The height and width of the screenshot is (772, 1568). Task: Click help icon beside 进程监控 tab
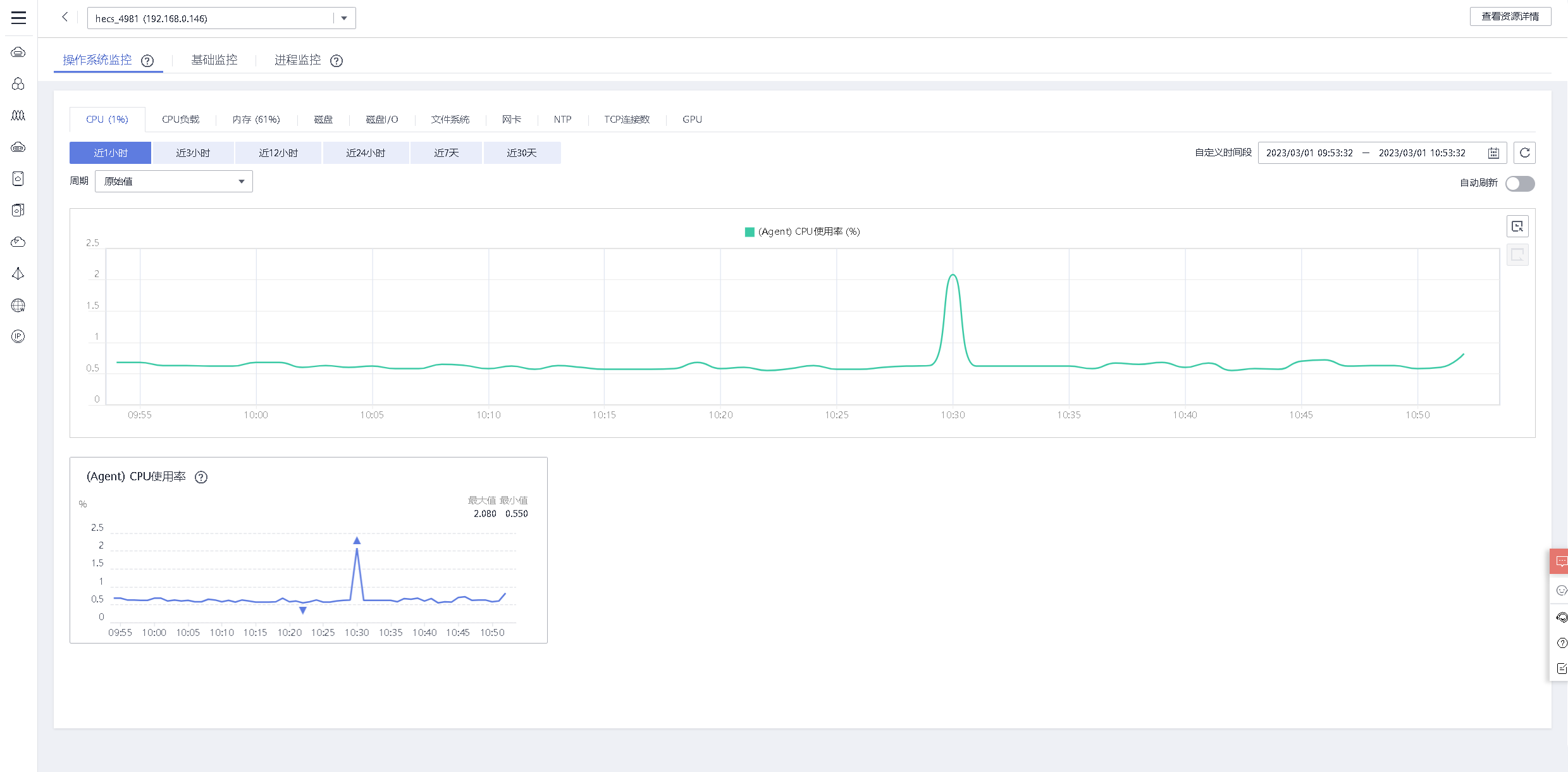click(x=336, y=61)
